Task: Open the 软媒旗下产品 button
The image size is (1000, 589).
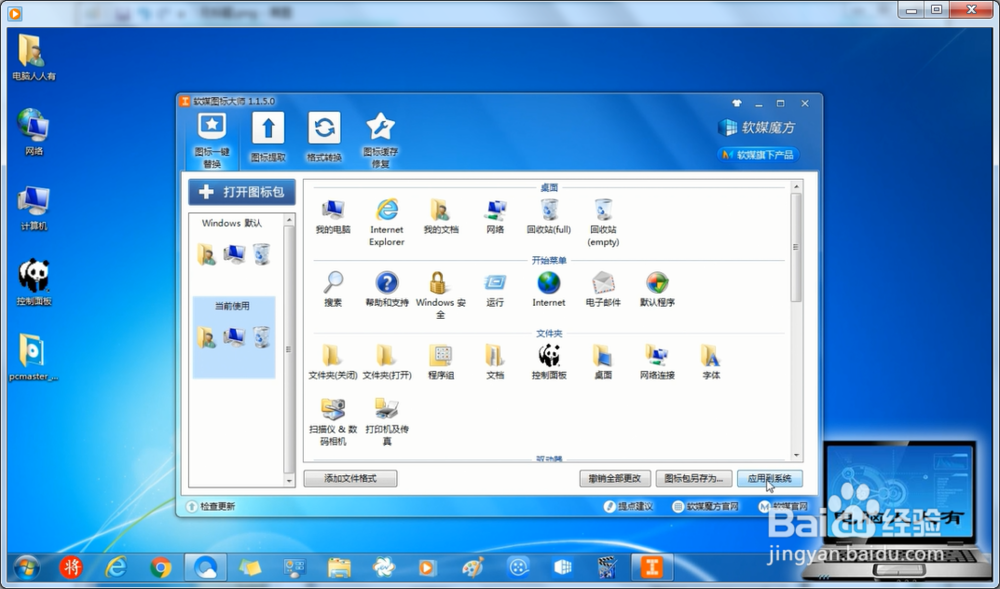Action: click(x=758, y=154)
